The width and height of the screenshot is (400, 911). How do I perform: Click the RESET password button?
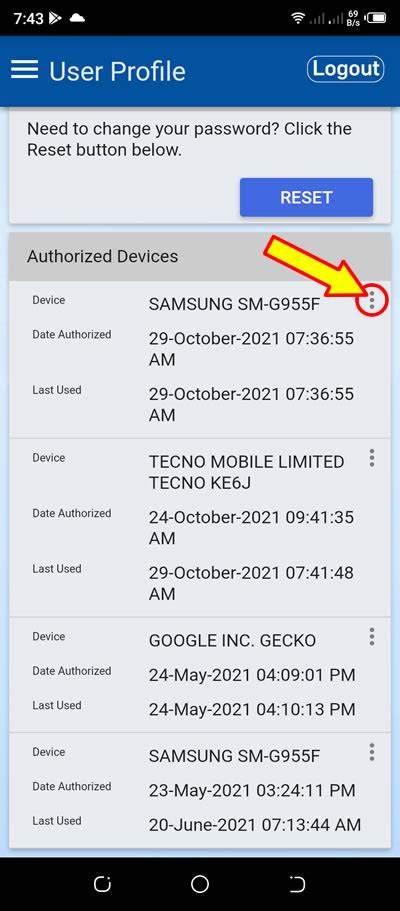tap(306, 197)
